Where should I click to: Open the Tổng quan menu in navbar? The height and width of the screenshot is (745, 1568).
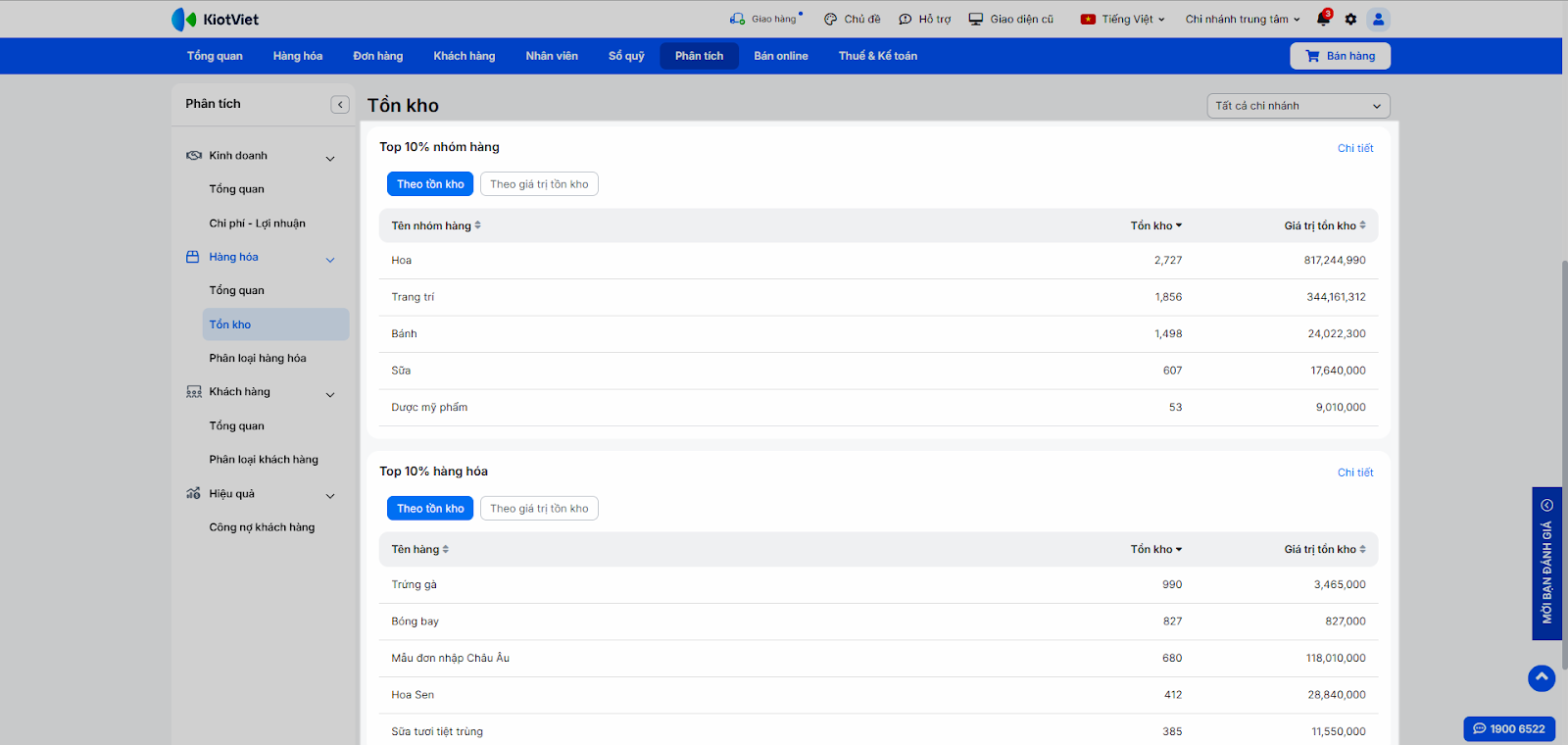(215, 56)
